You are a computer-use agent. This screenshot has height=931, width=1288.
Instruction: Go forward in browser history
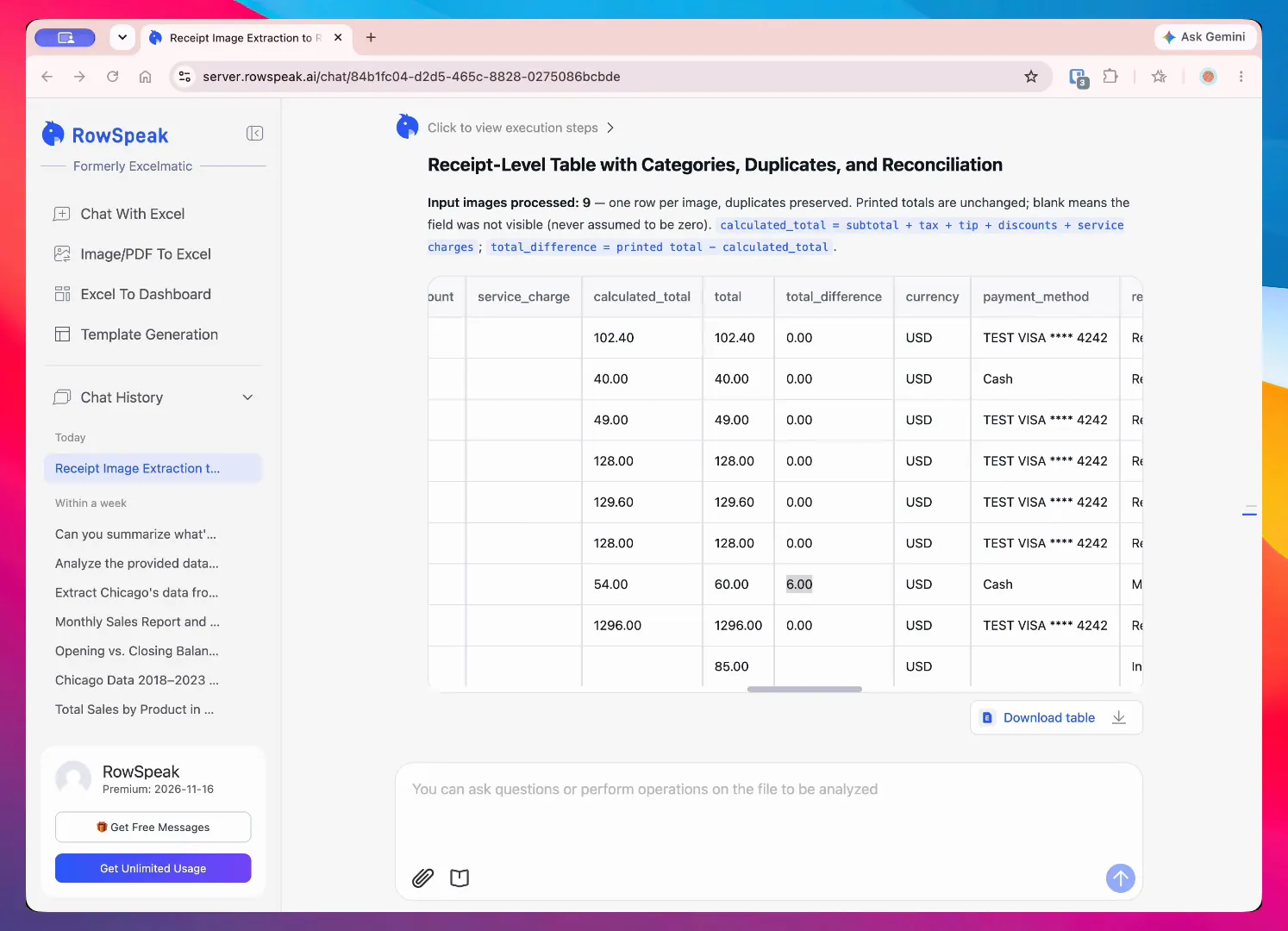coord(79,77)
